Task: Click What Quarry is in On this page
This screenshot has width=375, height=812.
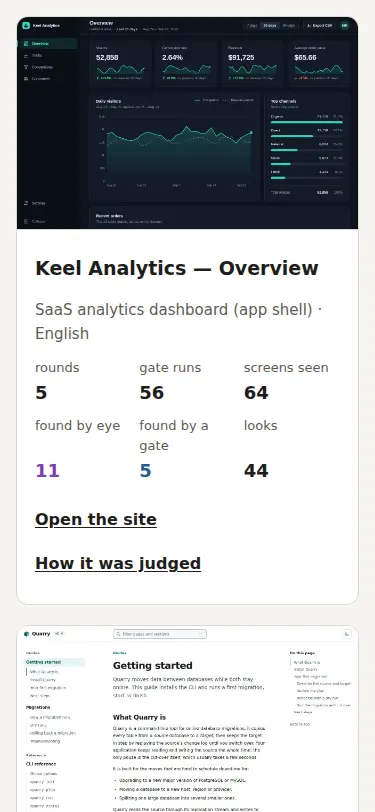Action: 307,662
